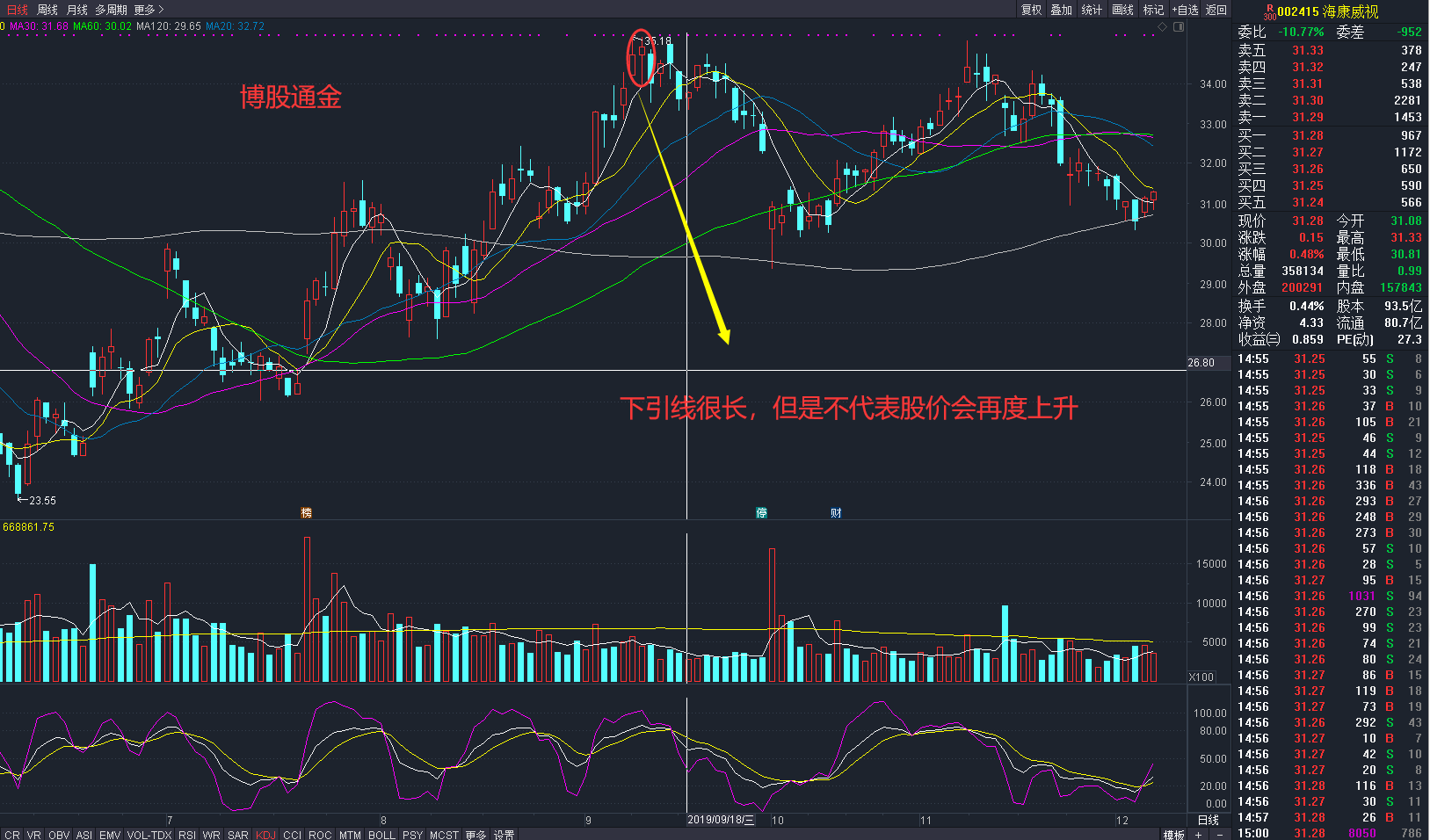Viewport: 1430px width, 840px height.
Task: Select the MCST indicator tab
Action: 444,835
